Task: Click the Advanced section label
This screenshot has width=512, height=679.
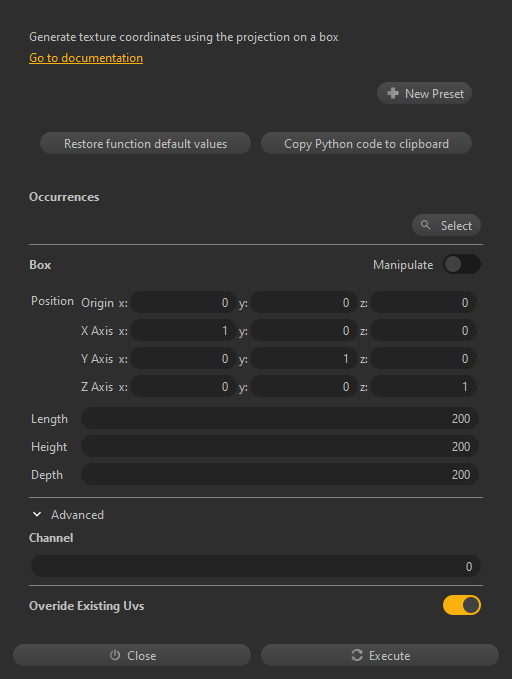Action: [x=78, y=514]
